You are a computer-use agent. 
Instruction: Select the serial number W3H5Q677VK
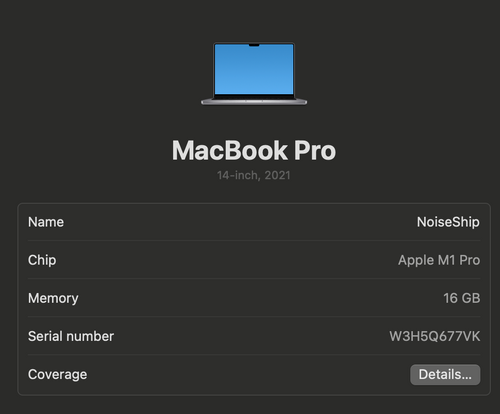[435, 336]
